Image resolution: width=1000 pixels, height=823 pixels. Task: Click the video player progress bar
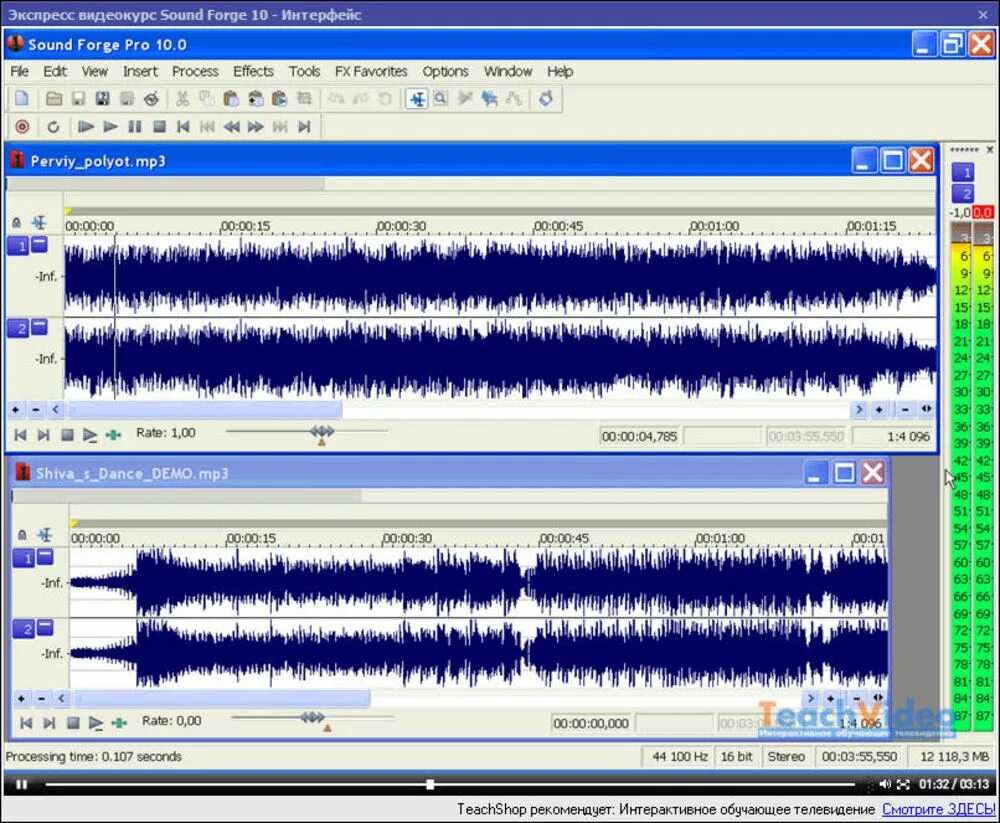pyautogui.click(x=450, y=784)
